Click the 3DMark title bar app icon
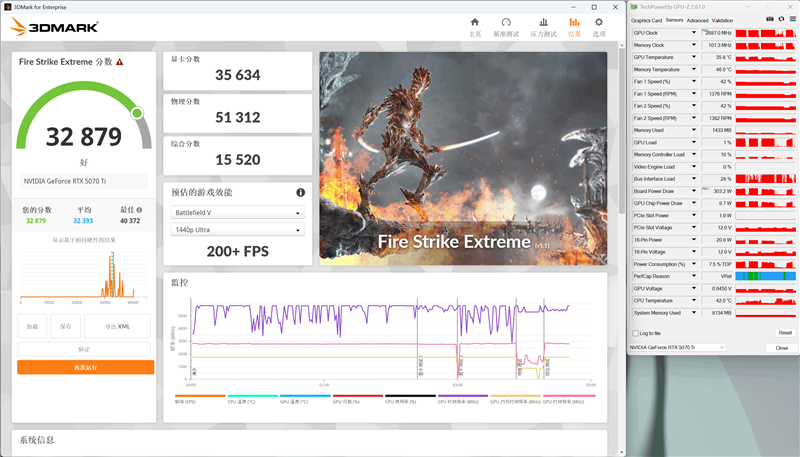 [x=7, y=7]
